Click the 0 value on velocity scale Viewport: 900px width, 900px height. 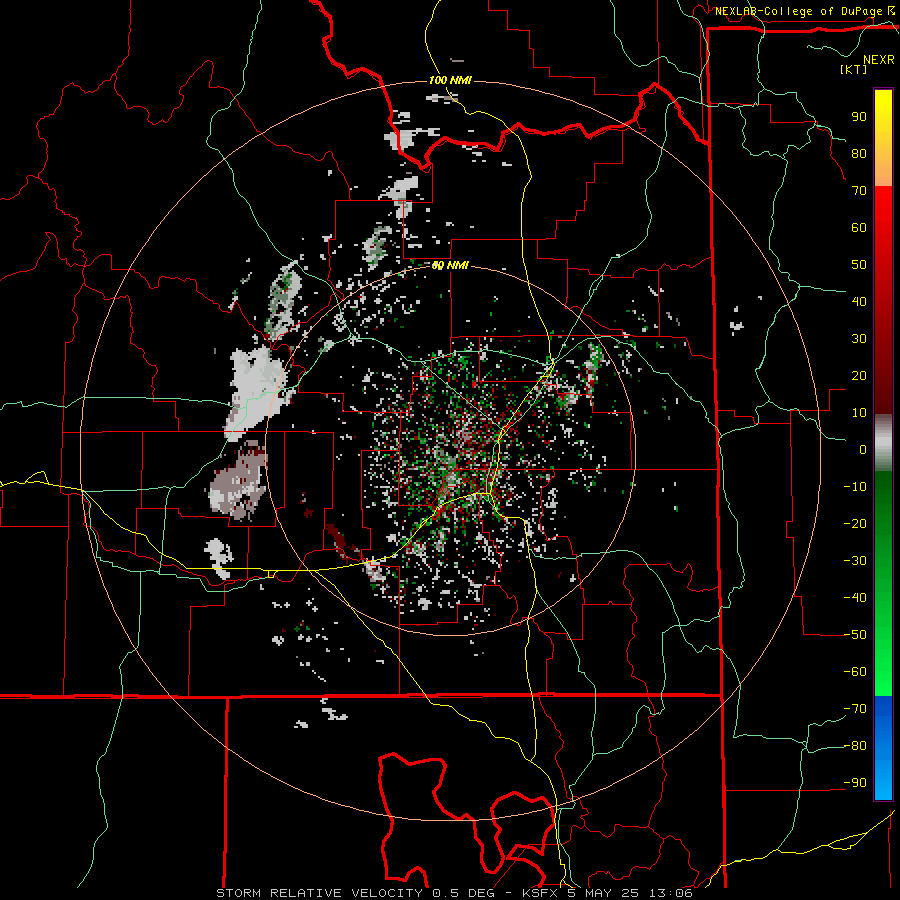863,450
